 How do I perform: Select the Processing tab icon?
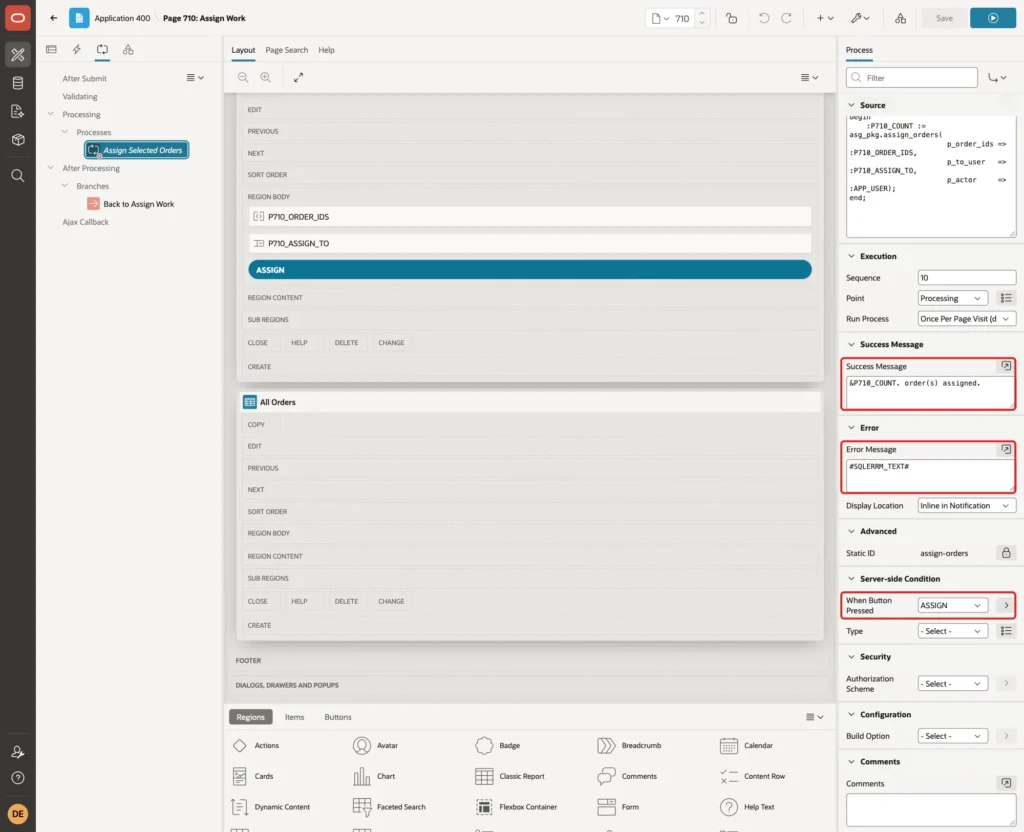pos(103,50)
